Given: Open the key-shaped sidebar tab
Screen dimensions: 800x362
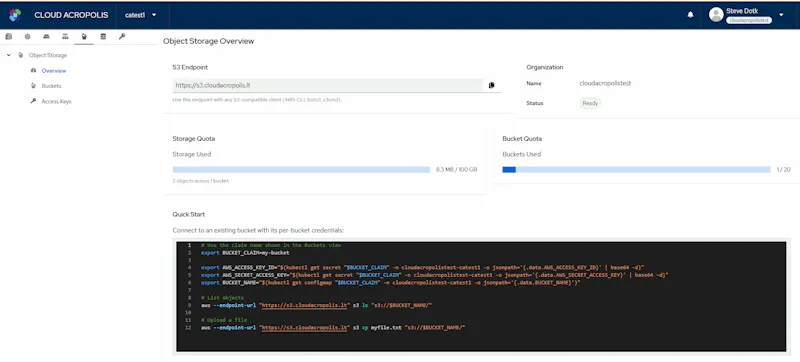Looking at the screenshot, I should [x=122, y=36].
